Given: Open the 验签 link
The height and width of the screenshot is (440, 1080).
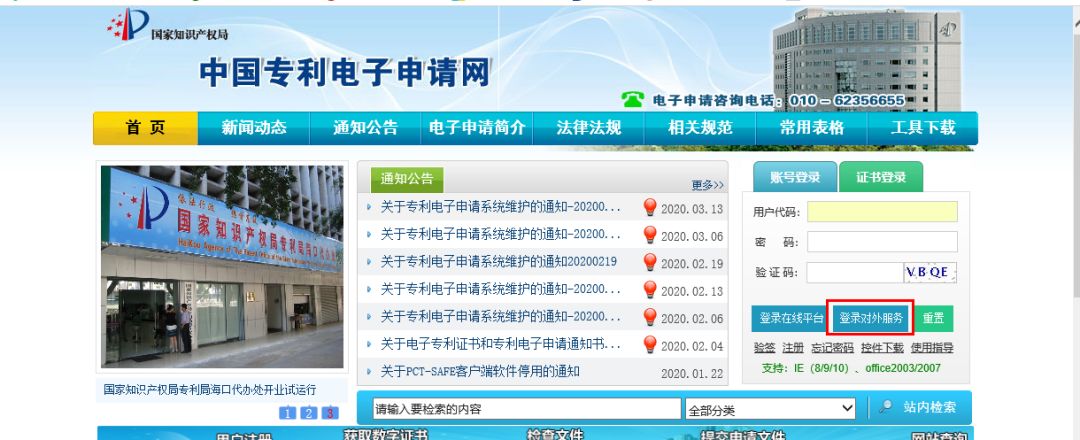Looking at the screenshot, I should [x=765, y=348].
